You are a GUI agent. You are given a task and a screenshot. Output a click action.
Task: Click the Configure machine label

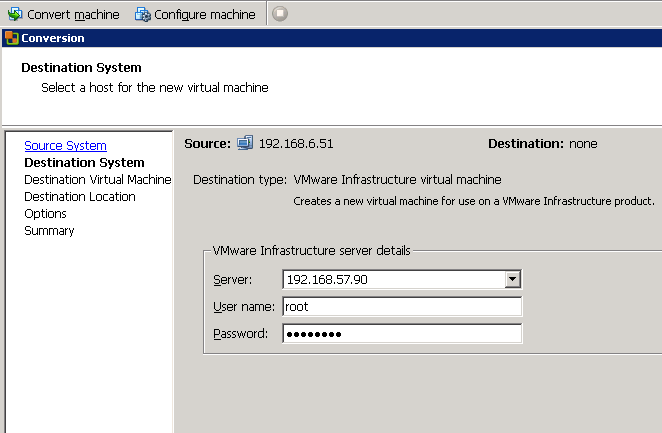click(x=205, y=14)
